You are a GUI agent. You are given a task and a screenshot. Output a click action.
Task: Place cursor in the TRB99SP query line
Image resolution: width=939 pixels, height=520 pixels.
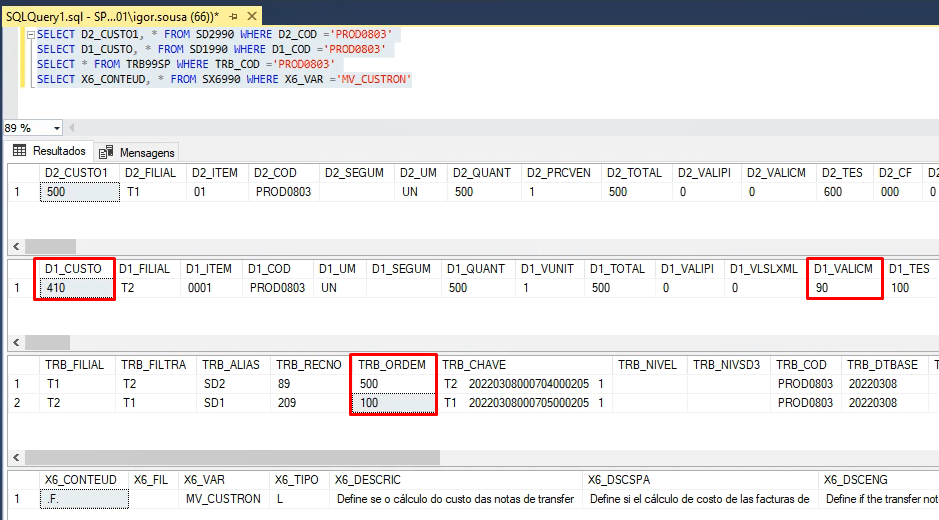(186, 64)
